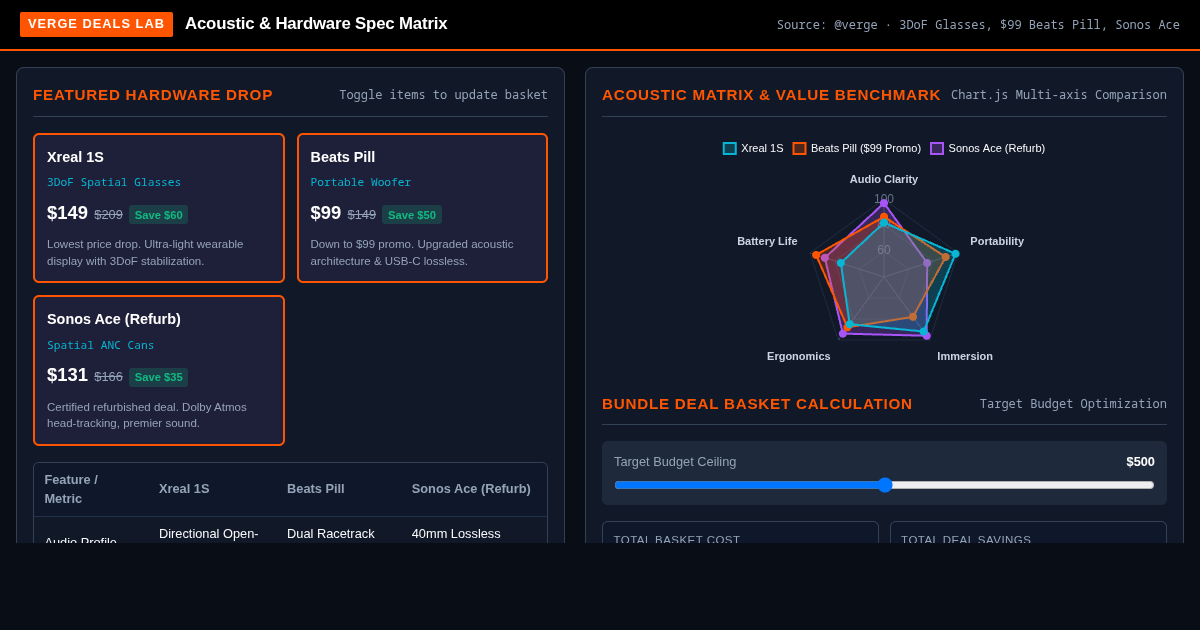The height and width of the screenshot is (630, 1200).
Task: Click the Feature / Metric column header
Action: [91, 489]
